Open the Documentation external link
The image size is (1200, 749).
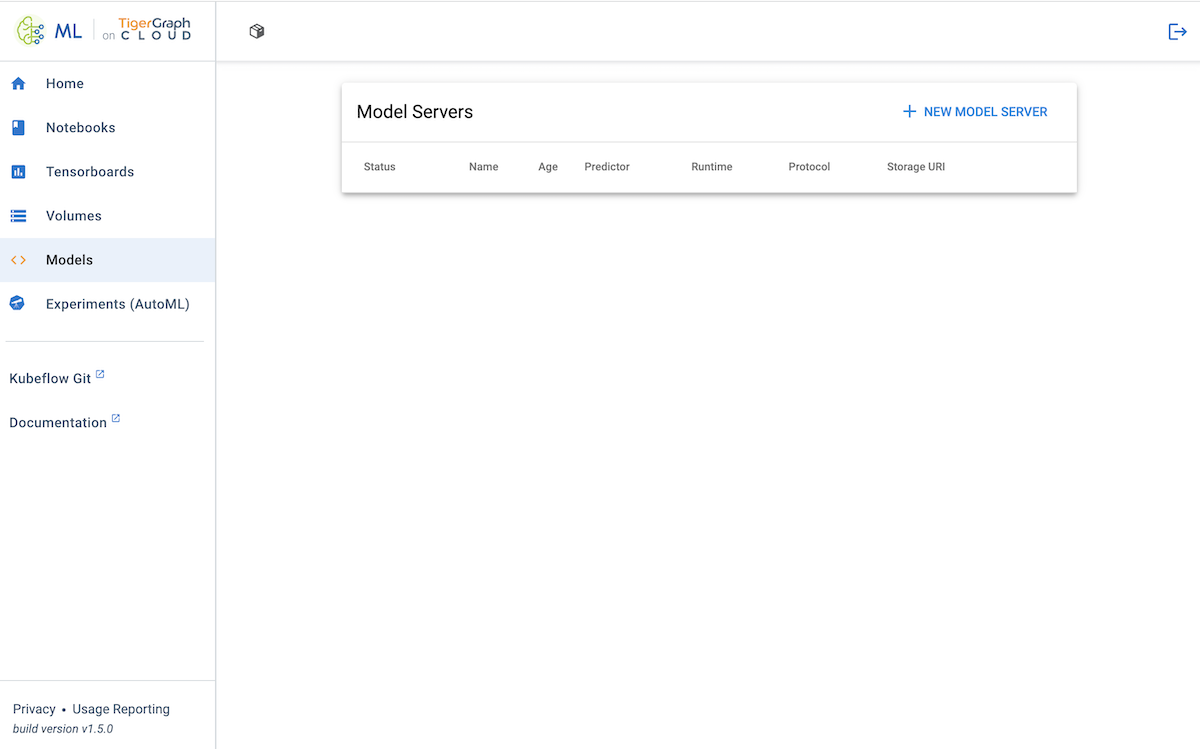(57, 422)
